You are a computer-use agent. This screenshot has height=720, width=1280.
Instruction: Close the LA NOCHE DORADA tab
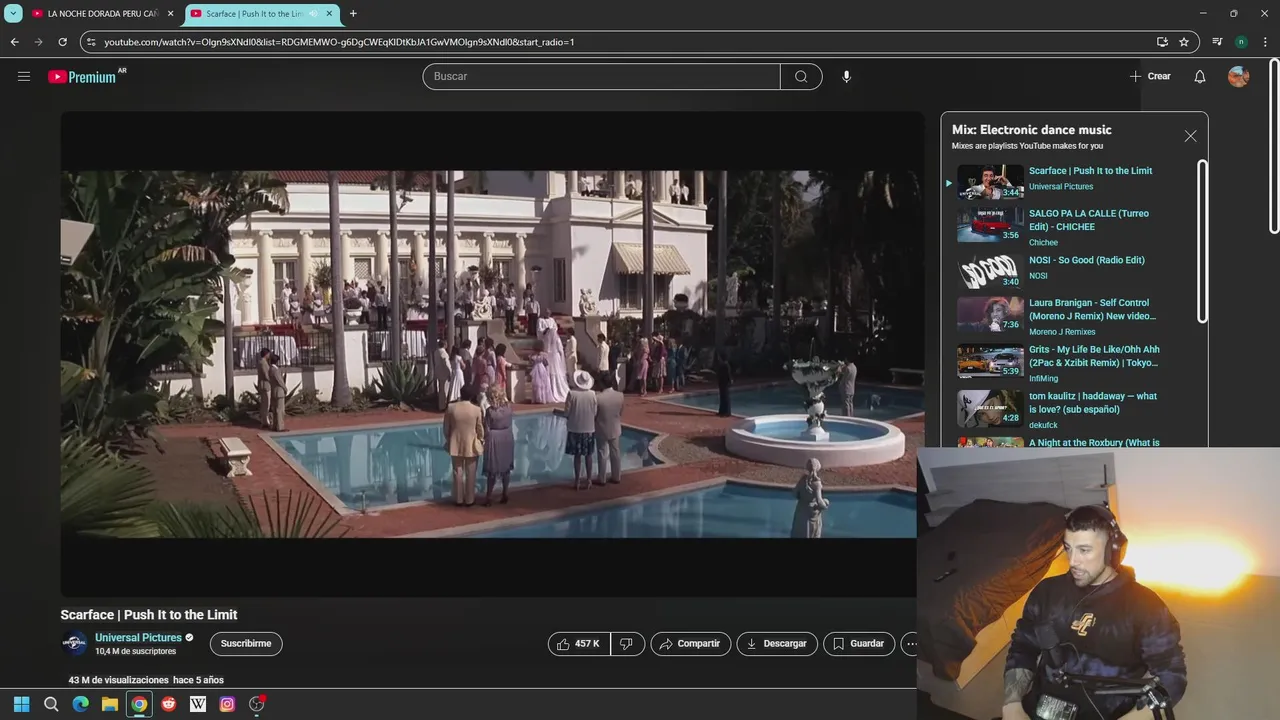click(170, 14)
